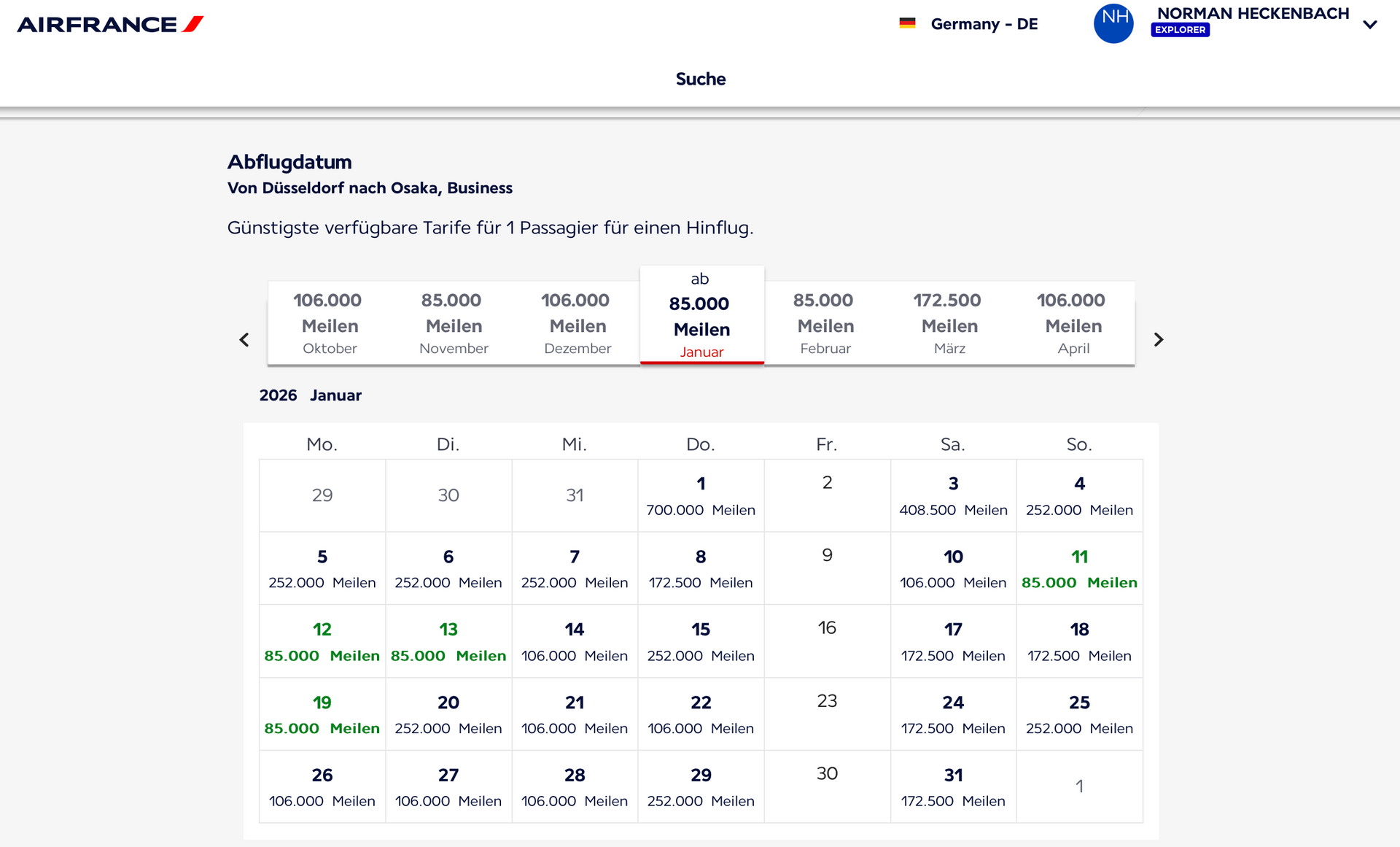
Task: Select the März 172.500 Meilen tab
Action: (x=949, y=323)
